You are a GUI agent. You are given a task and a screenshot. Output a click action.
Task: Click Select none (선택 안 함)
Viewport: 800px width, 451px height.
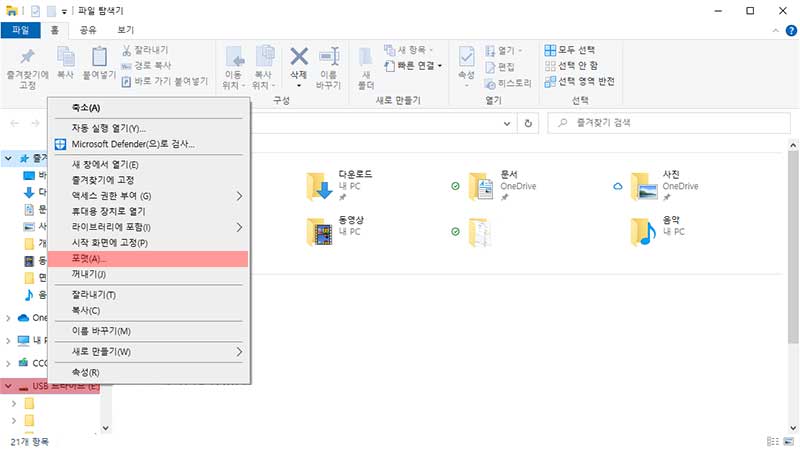pyautogui.click(x=571, y=66)
